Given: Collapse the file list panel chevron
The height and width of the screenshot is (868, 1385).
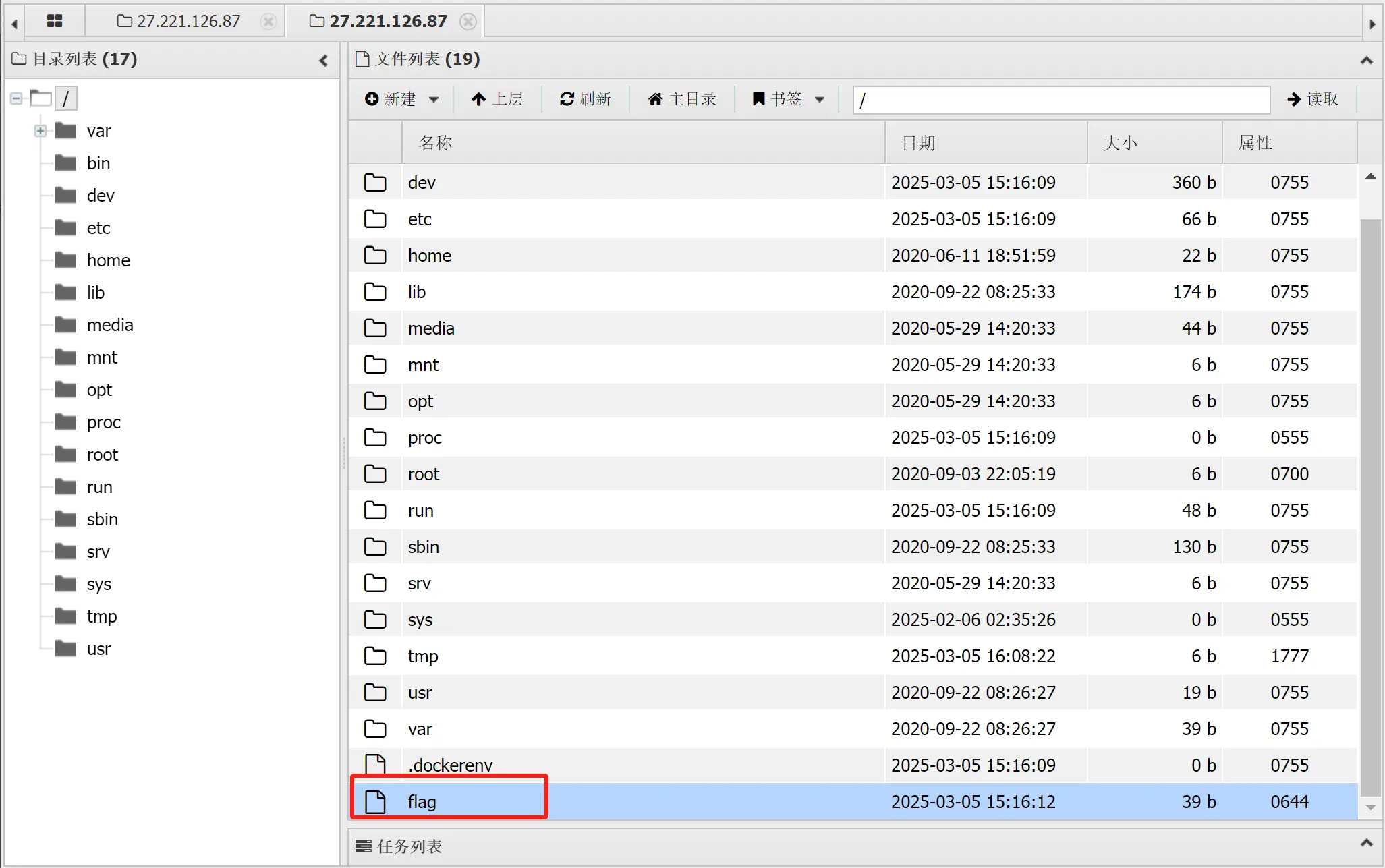Looking at the screenshot, I should click(1366, 60).
